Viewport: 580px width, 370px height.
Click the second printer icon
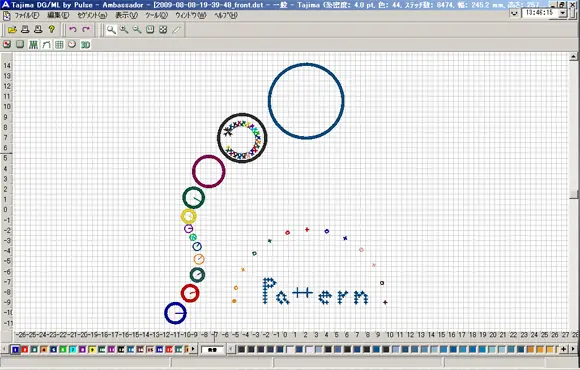[x=38, y=30]
